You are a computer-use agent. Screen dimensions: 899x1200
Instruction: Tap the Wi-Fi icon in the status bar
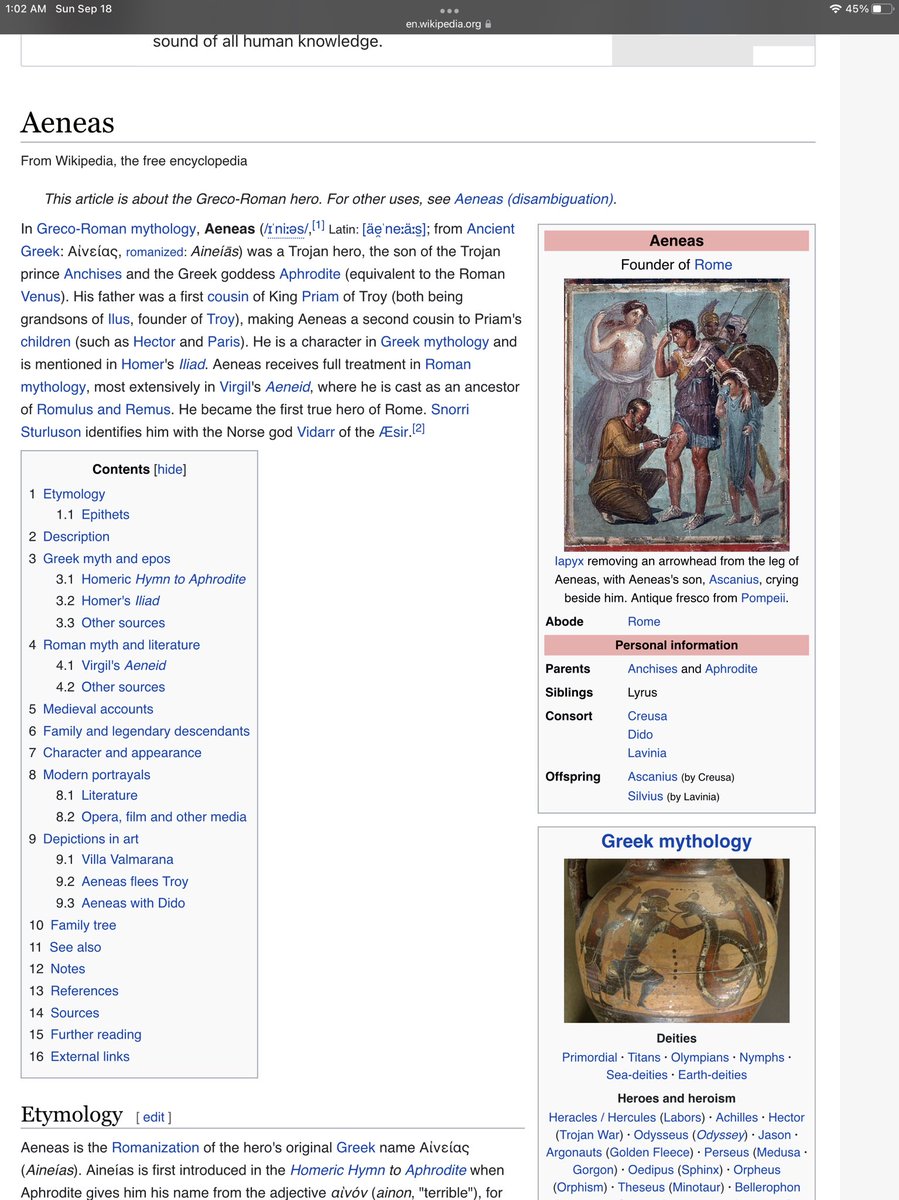pyautogui.click(x=837, y=9)
